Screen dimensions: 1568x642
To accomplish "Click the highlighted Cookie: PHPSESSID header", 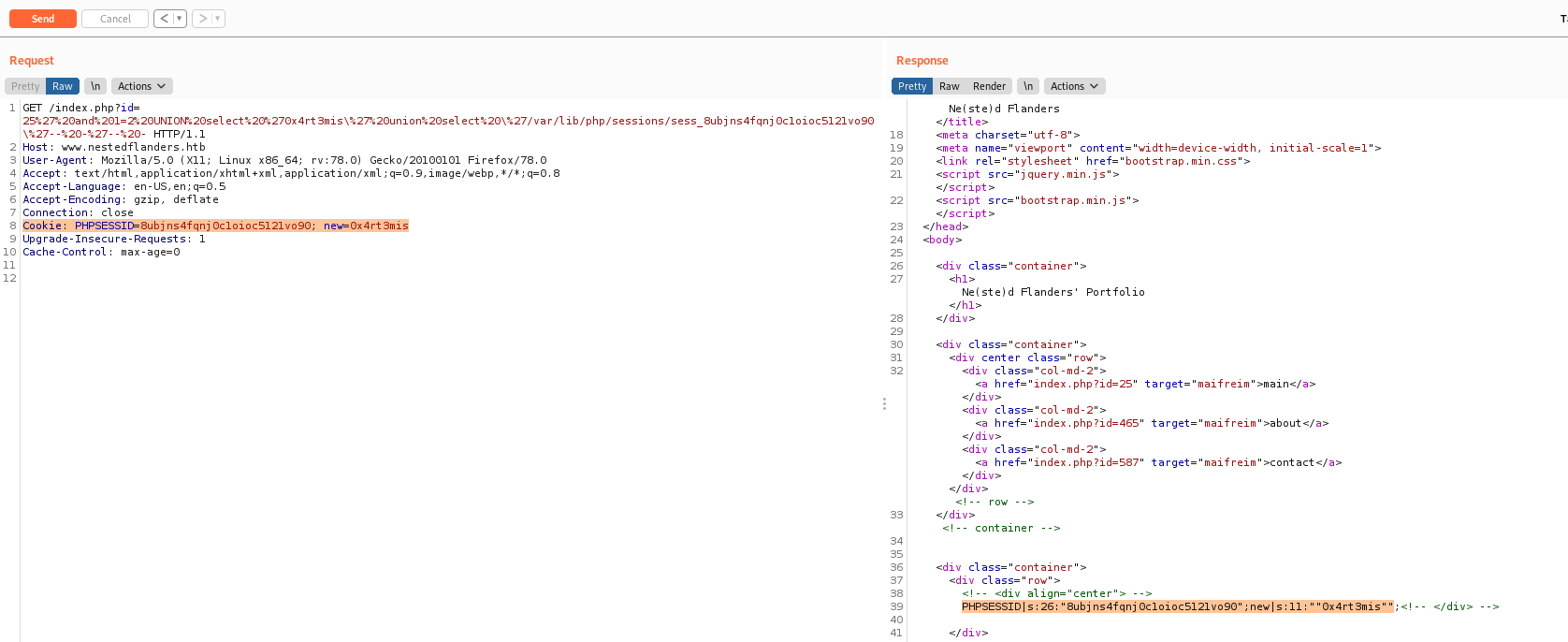I will click(x=215, y=226).
